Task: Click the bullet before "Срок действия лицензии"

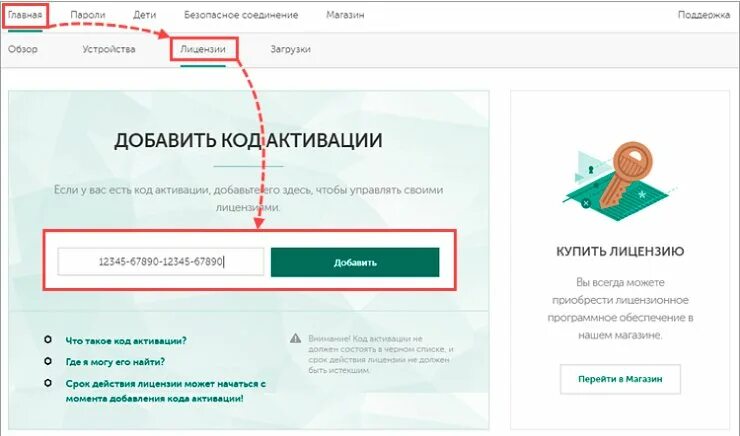Action: pyautogui.click(x=48, y=383)
